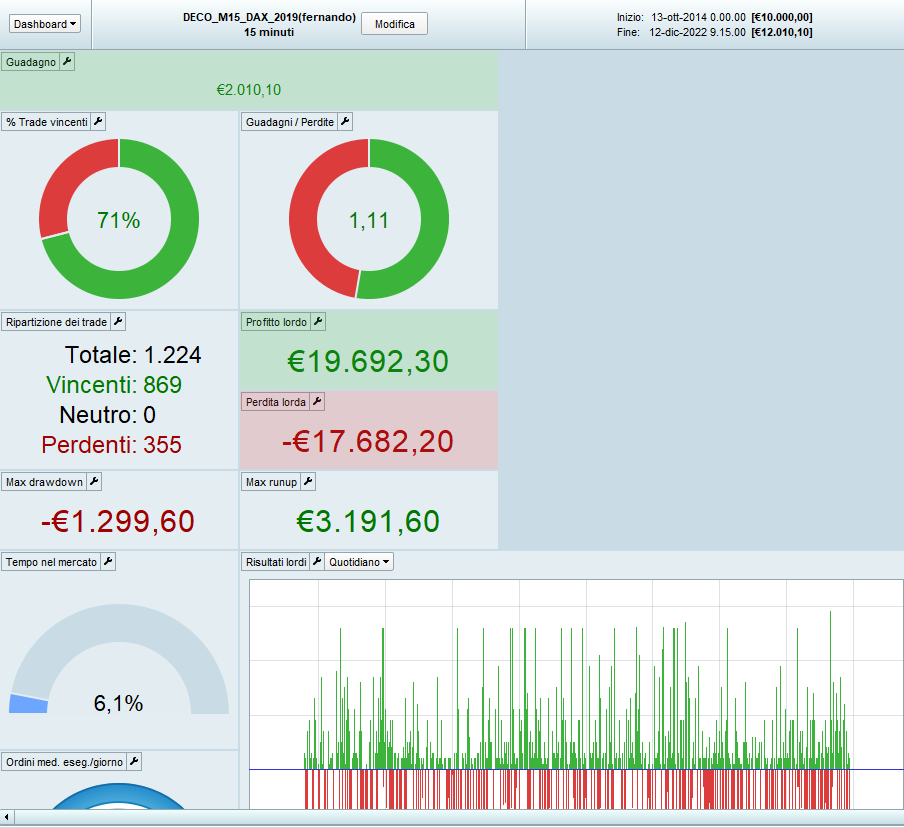Click the Totale: 1.224 trades text

tap(133, 355)
